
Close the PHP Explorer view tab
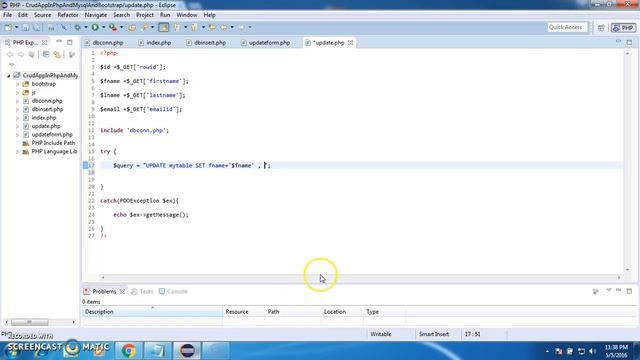point(44,42)
